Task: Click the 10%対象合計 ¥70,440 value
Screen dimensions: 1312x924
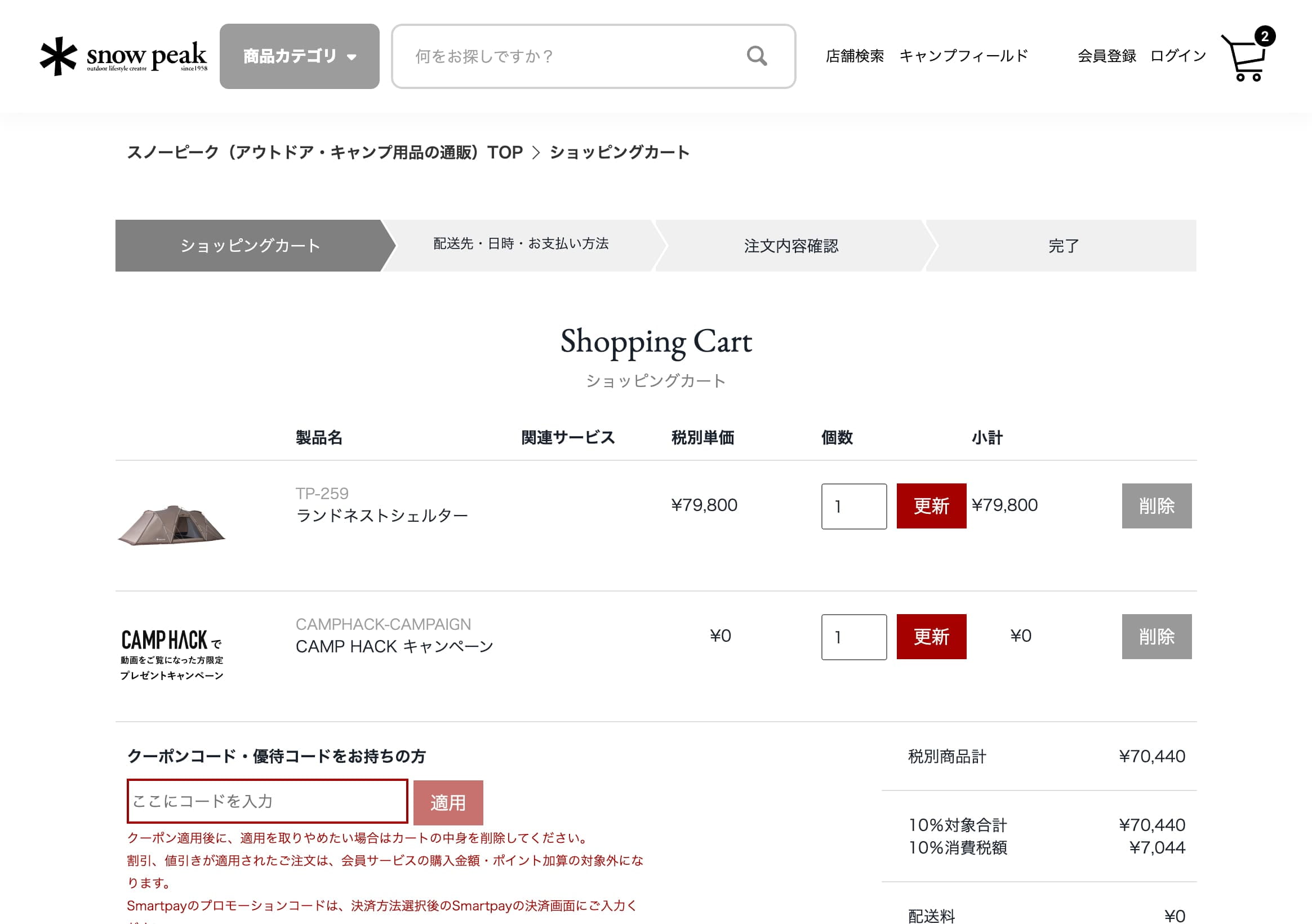Action: (x=1152, y=825)
